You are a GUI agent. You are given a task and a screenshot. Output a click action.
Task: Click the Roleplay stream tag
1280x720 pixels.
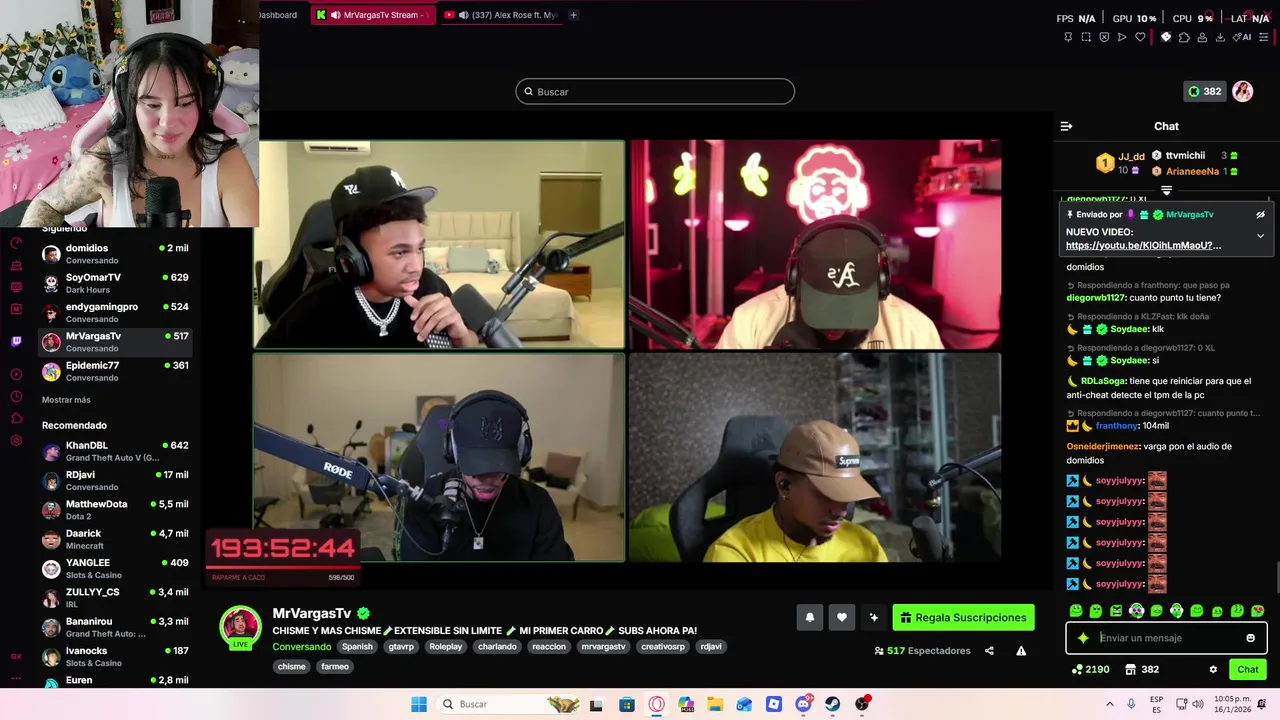pos(446,646)
